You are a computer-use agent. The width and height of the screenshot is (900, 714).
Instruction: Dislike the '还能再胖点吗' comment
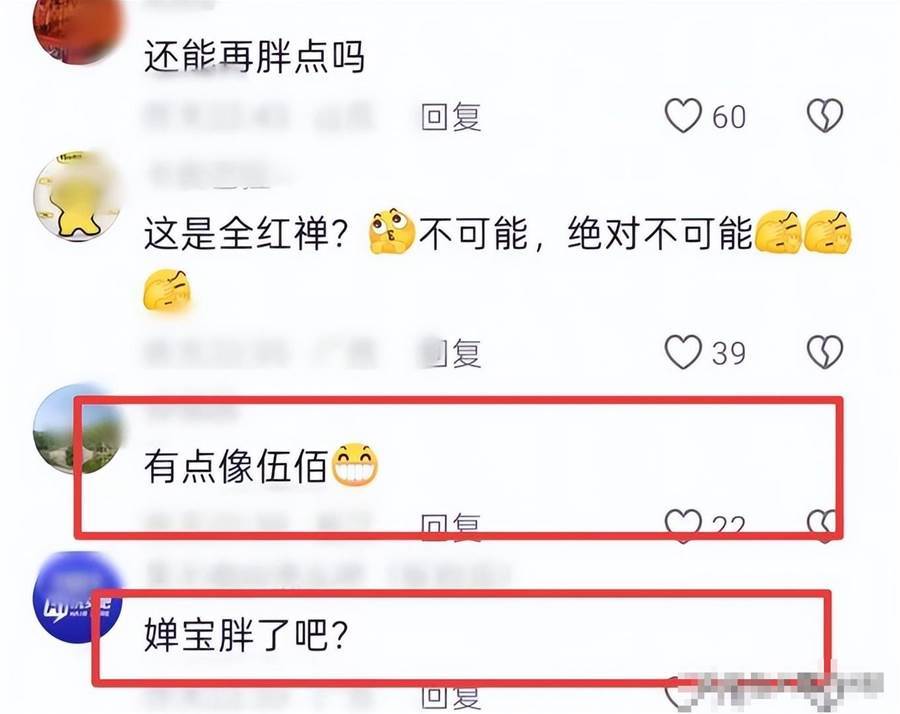tap(825, 115)
